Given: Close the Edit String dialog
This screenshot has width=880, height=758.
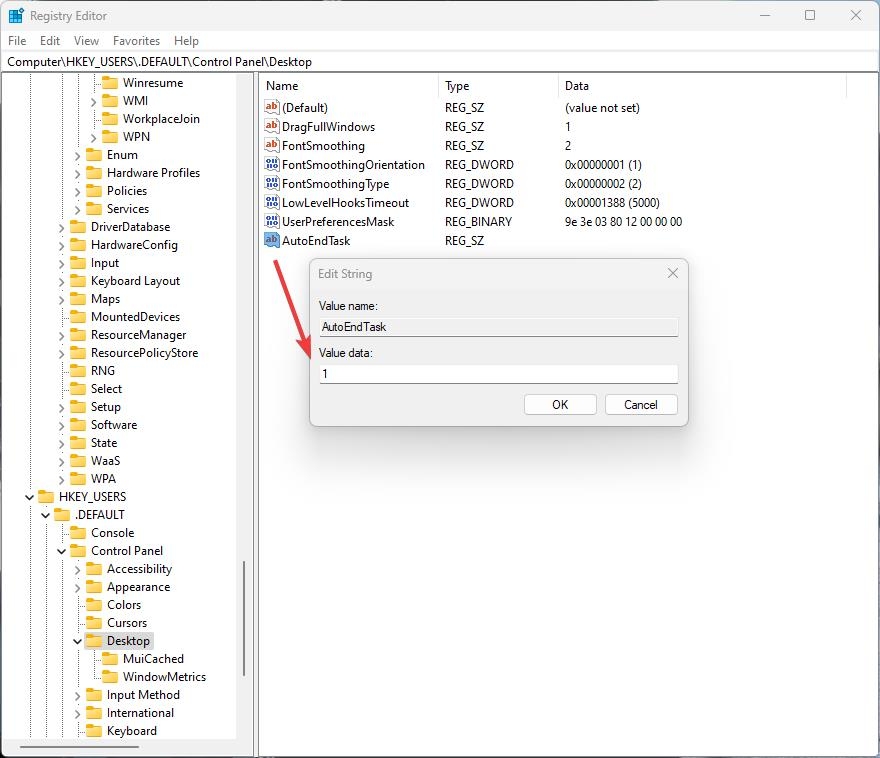Looking at the screenshot, I should click(x=673, y=273).
